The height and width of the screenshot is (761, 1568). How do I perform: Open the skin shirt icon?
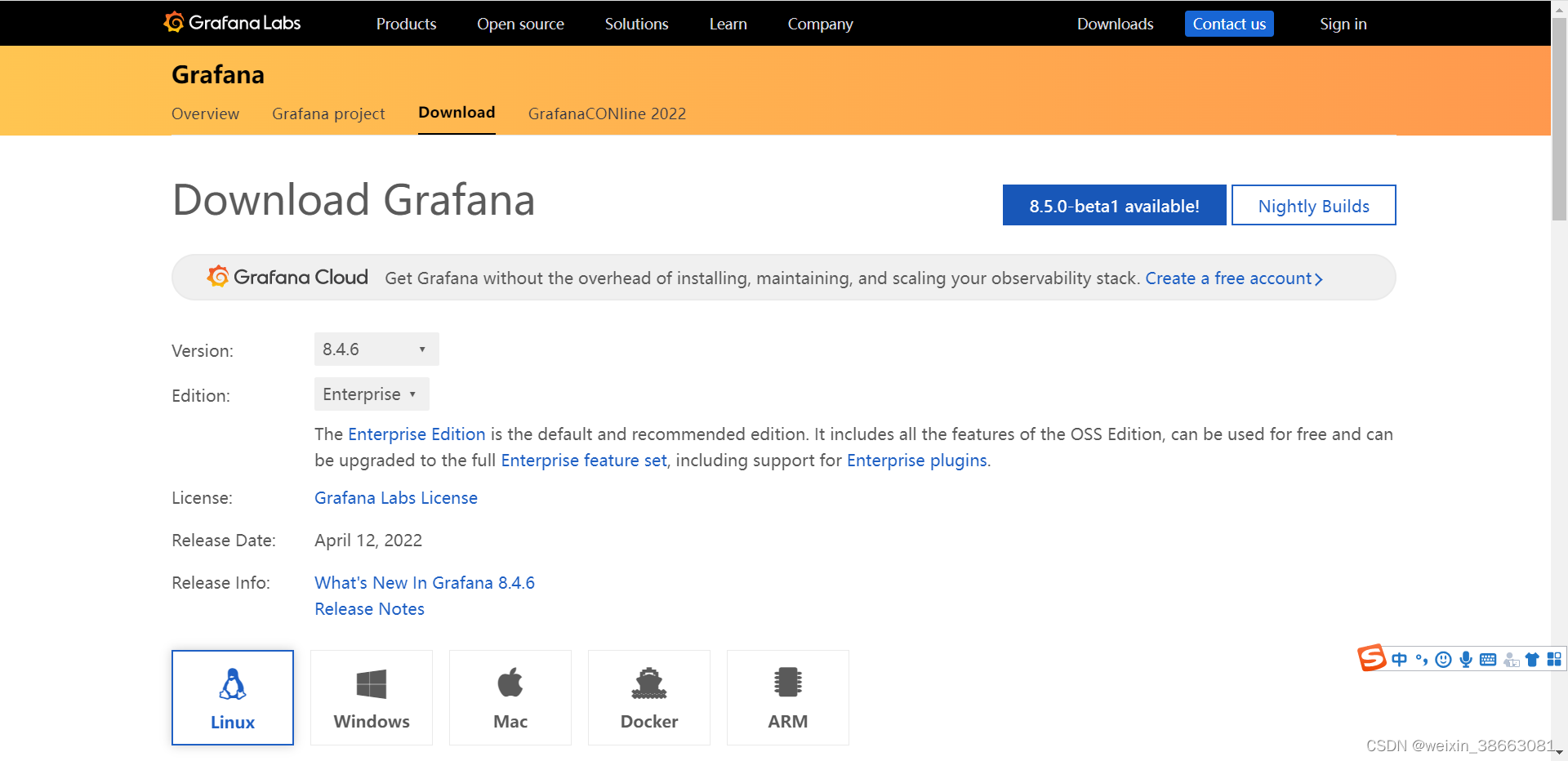1532,659
